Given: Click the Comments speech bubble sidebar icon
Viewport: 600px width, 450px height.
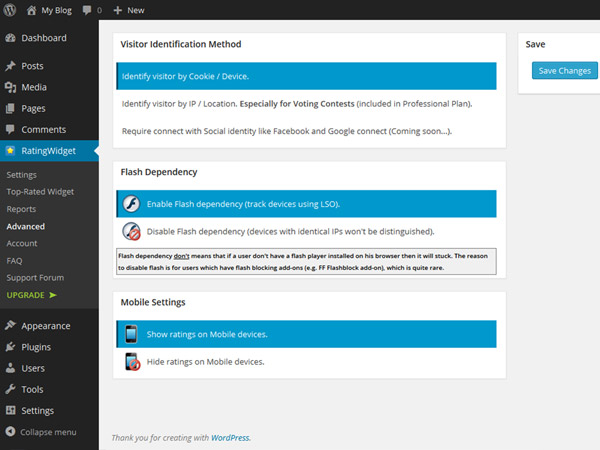Looking at the screenshot, I should coord(10,129).
